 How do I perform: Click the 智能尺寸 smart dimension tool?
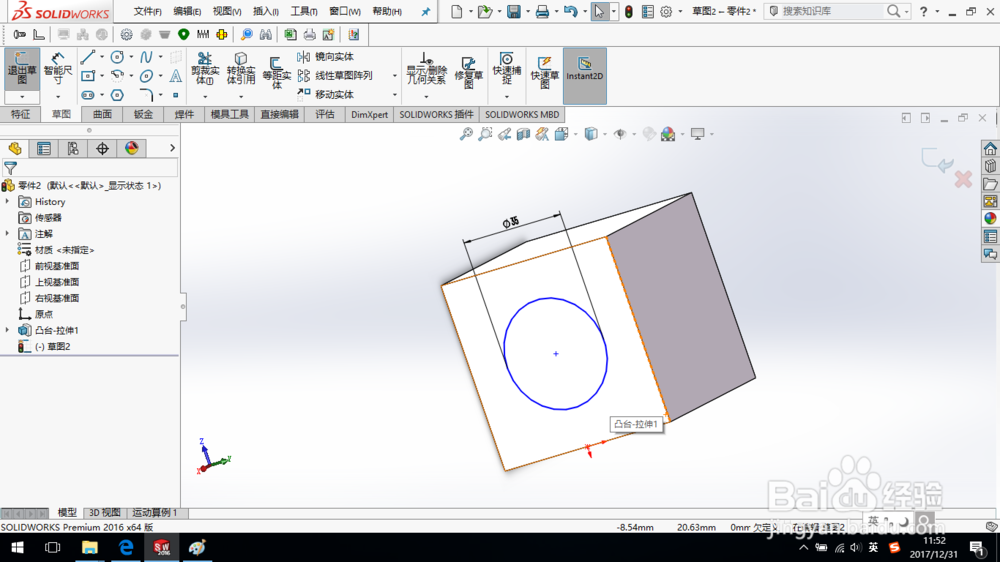pyautogui.click(x=58, y=68)
